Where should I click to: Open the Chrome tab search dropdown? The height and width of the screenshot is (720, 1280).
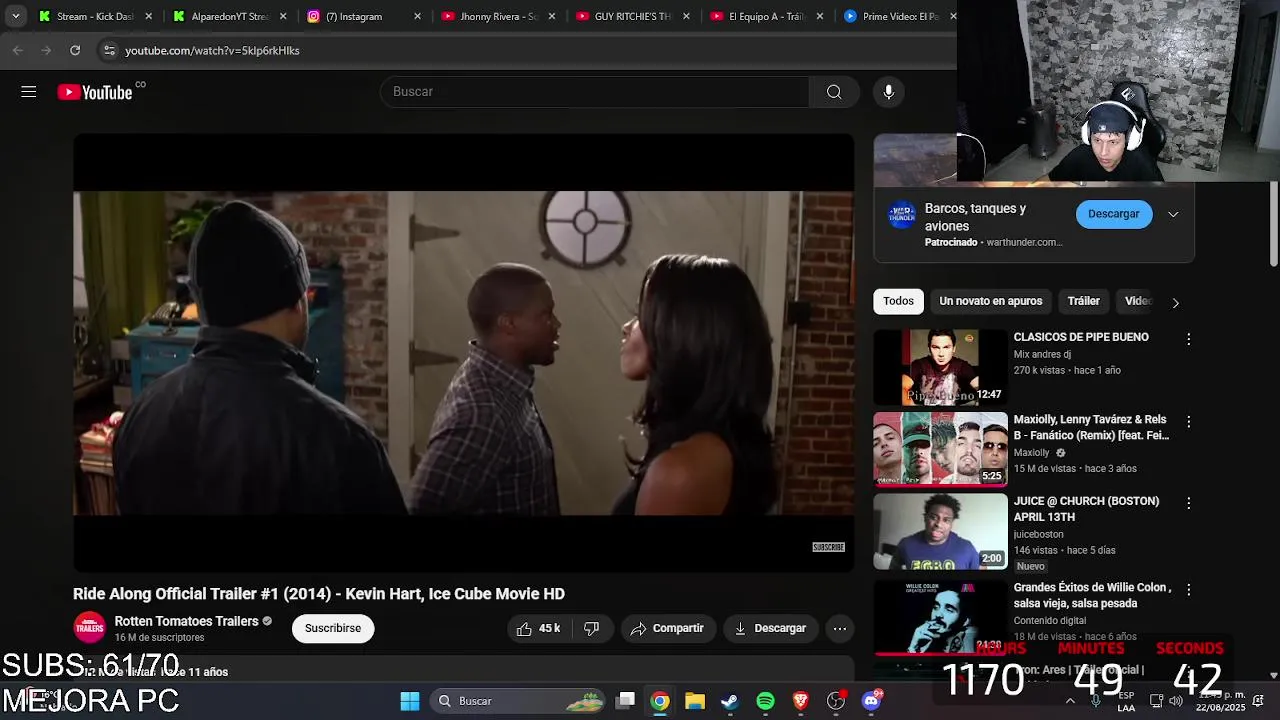click(15, 16)
